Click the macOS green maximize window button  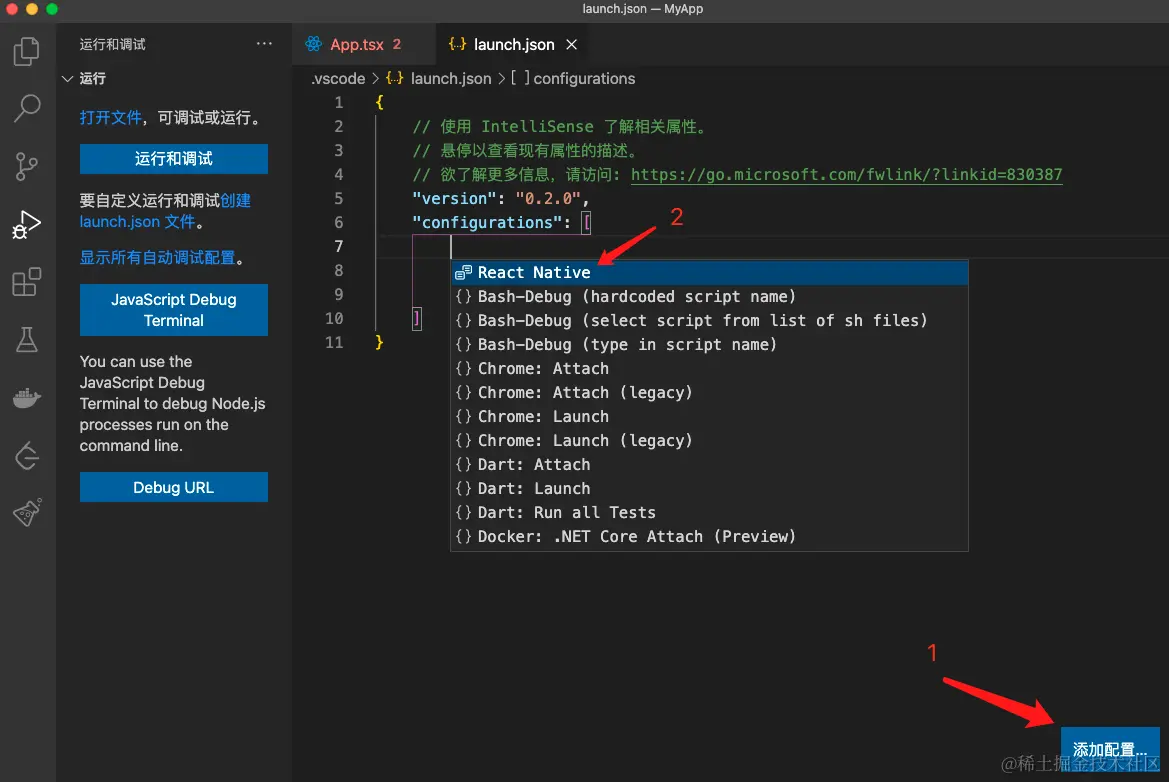pos(51,9)
